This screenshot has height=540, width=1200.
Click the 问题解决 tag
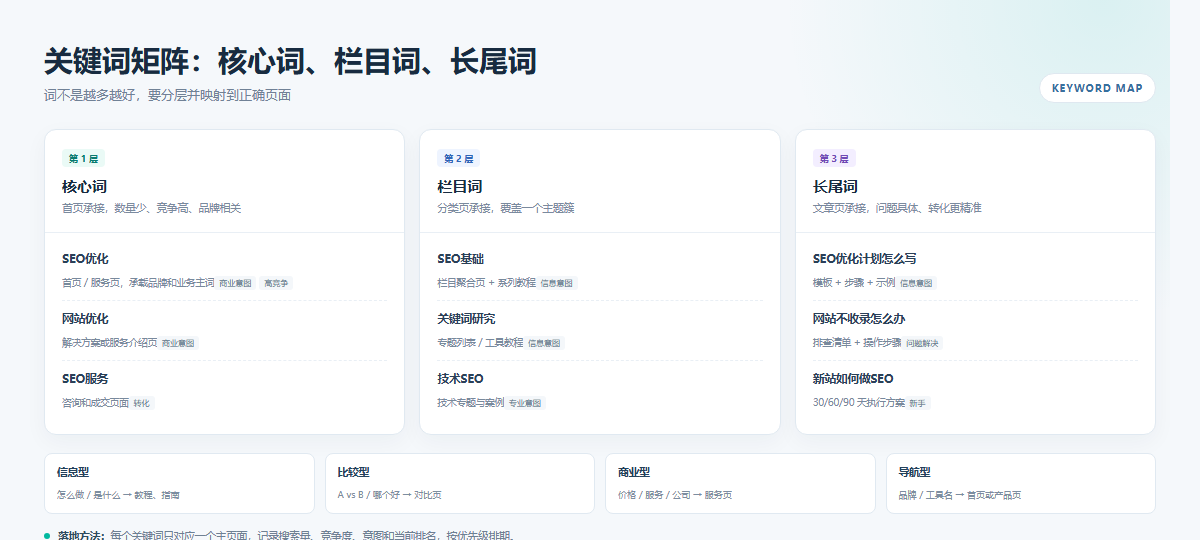pyautogui.click(x=923, y=343)
